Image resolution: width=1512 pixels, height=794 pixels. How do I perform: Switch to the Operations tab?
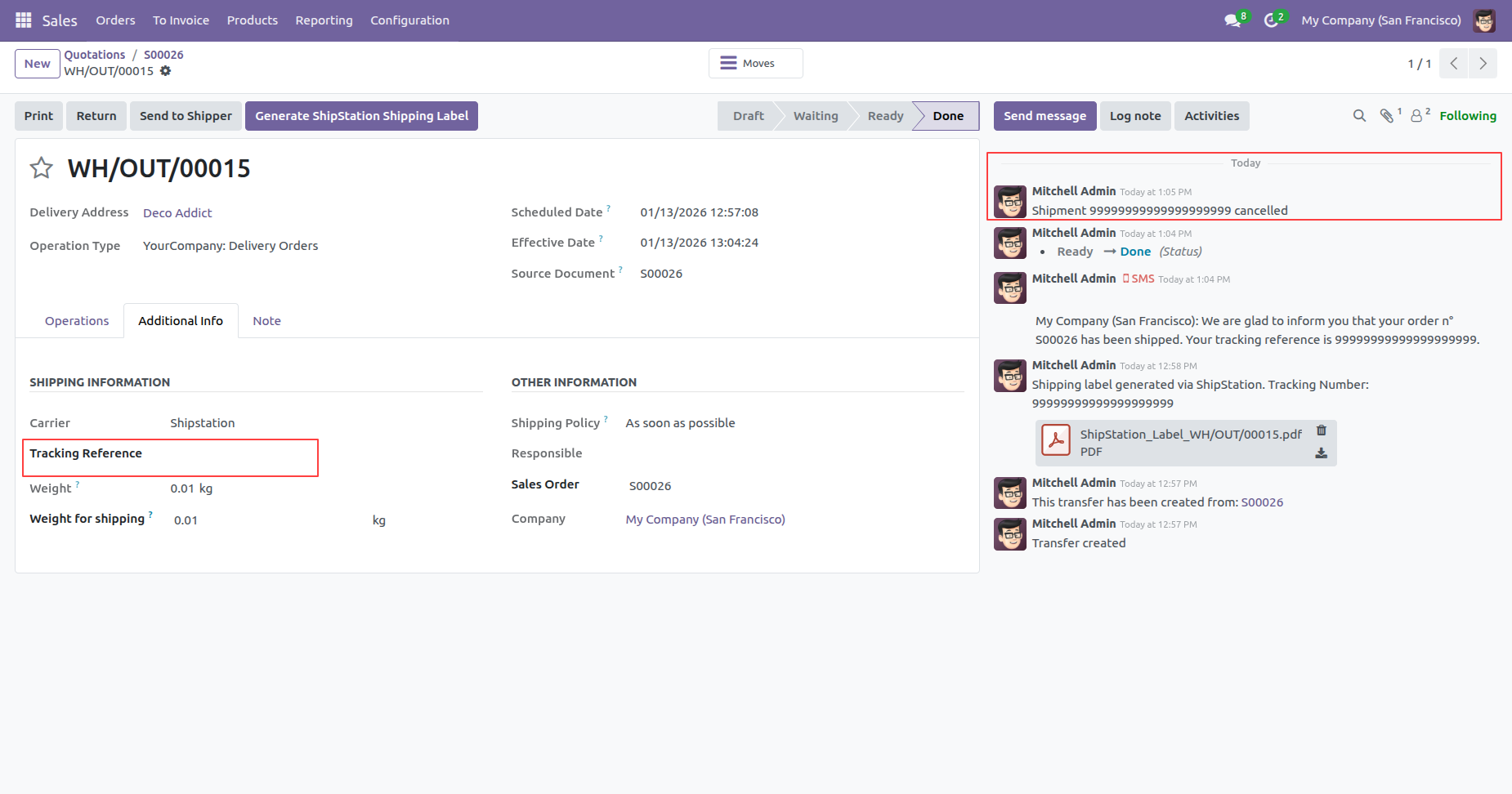click(77, 321)
